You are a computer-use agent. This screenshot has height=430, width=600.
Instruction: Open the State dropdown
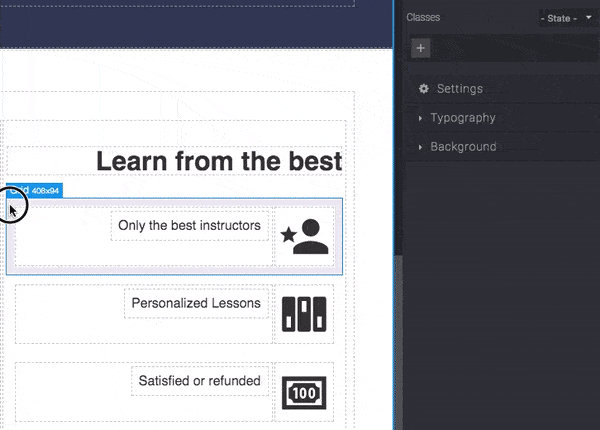[566, 18]
